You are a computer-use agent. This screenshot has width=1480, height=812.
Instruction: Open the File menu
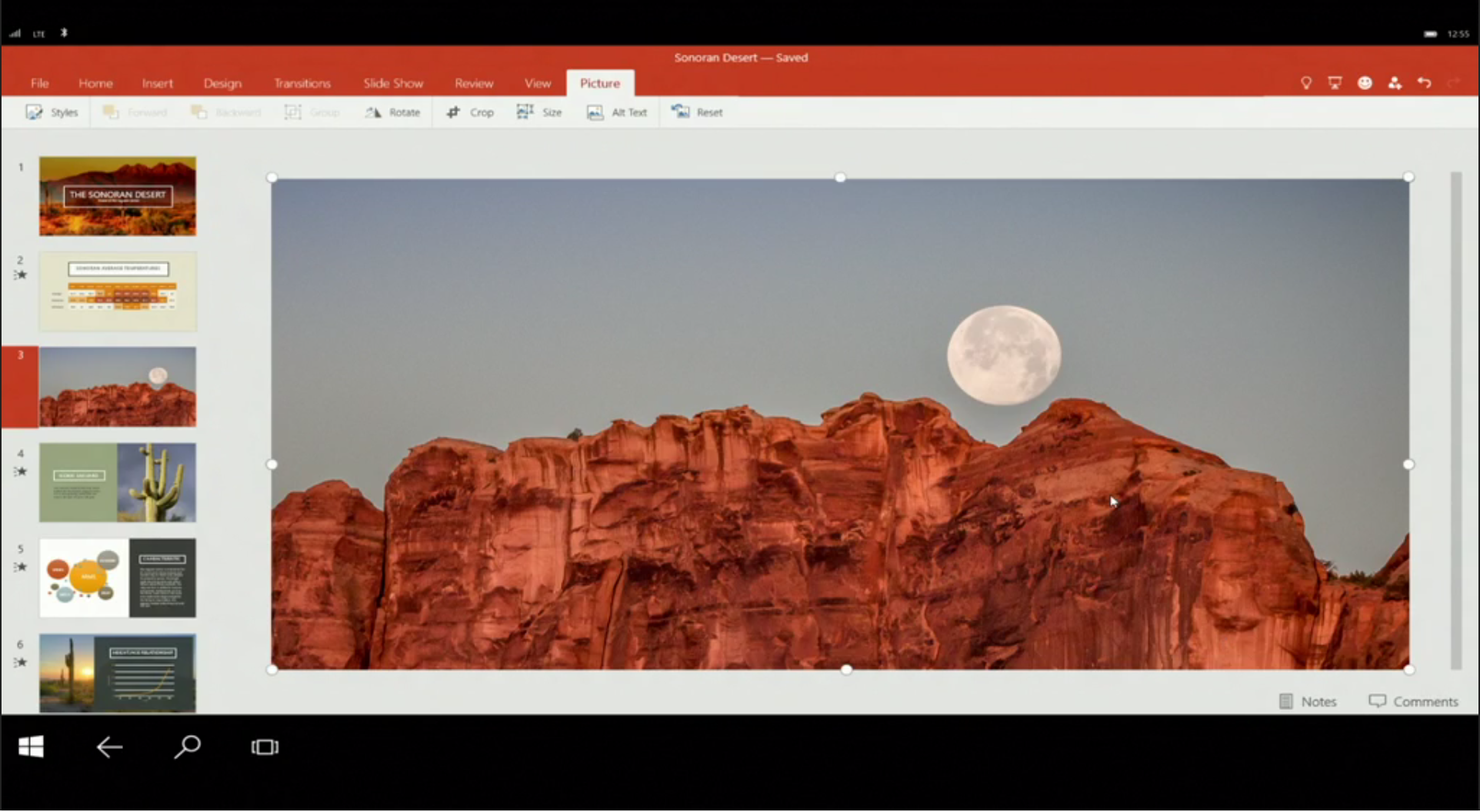click(x=38, y=82)
